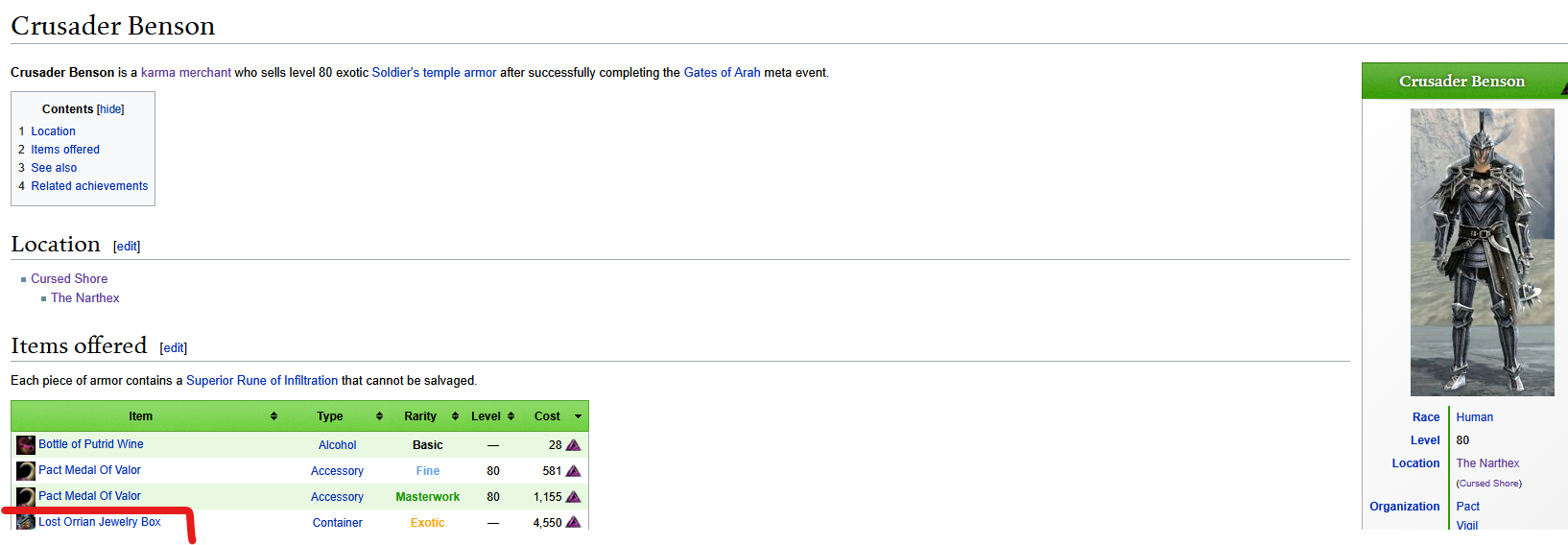Viewport: 1568px width, 545px height.
Task: Click the Masterwork Pact Medal Of Valor icon
Action: [x=26, y=496]
